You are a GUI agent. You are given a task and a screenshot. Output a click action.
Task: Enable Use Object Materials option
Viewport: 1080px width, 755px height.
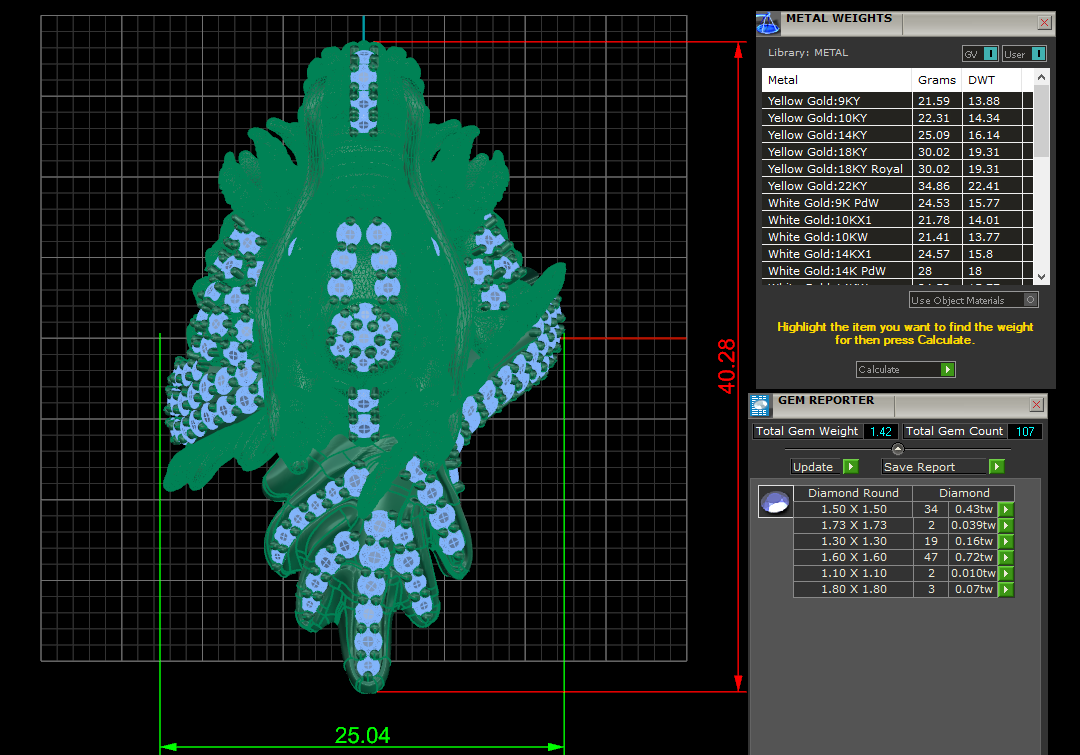coord(1031,300)
